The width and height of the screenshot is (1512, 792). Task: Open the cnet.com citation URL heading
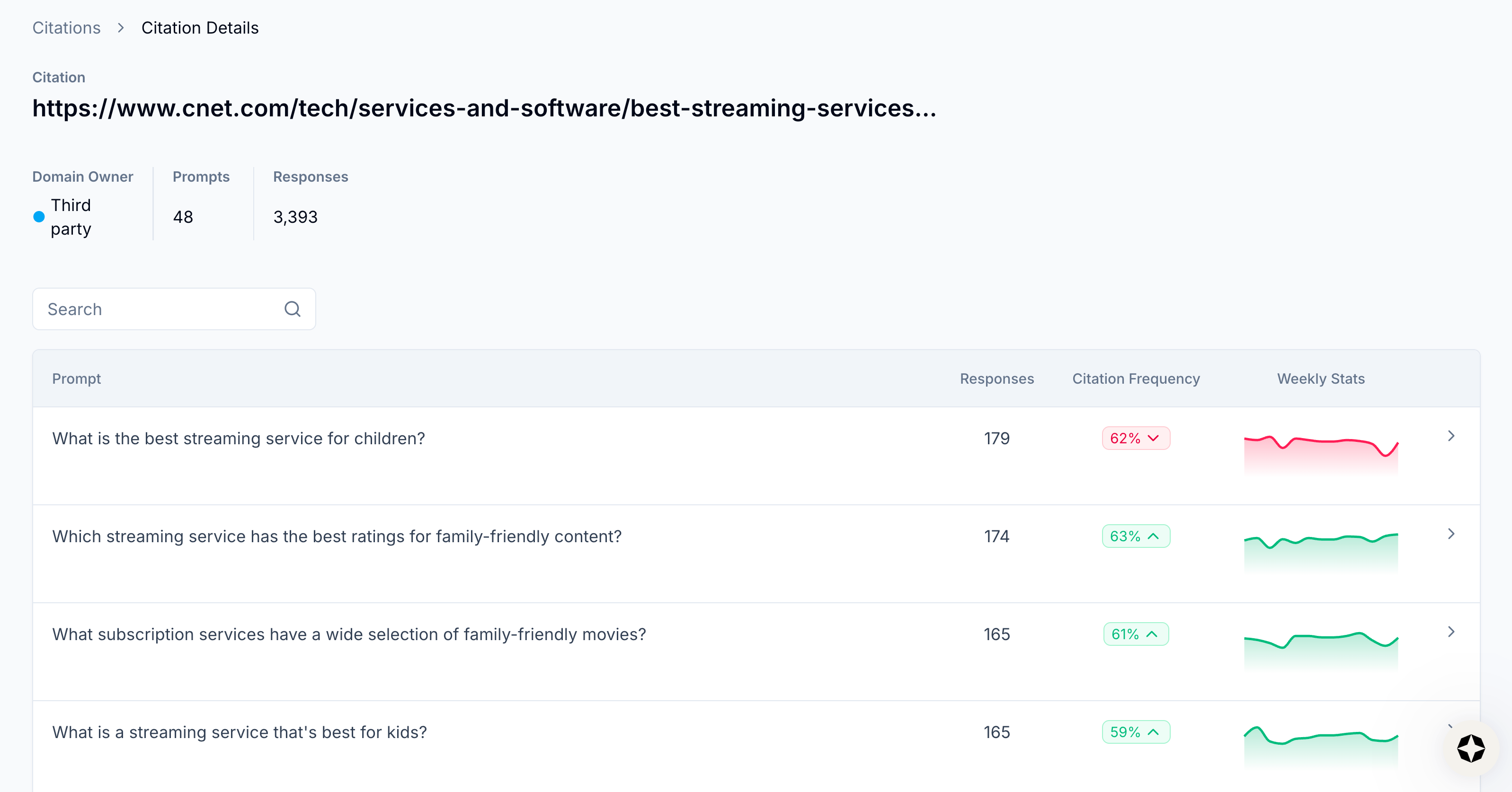coord(484,108)
